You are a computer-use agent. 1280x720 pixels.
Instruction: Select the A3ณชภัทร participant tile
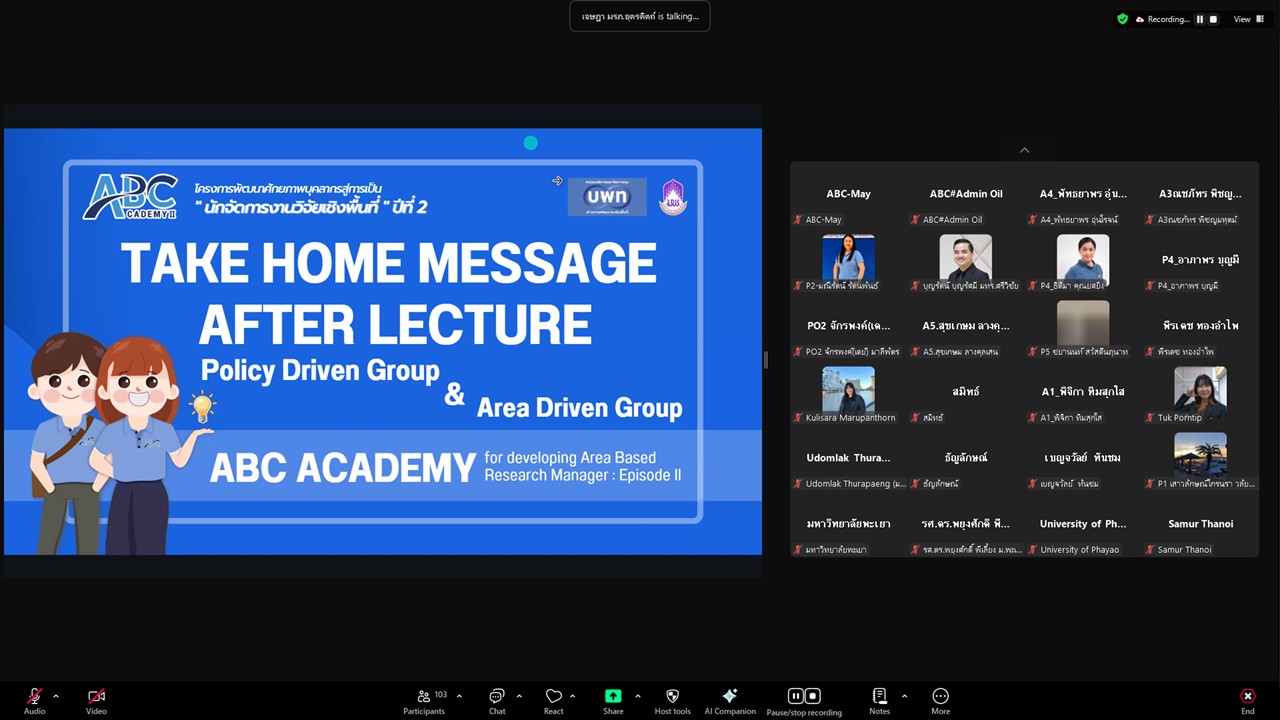pos(1200,194)
